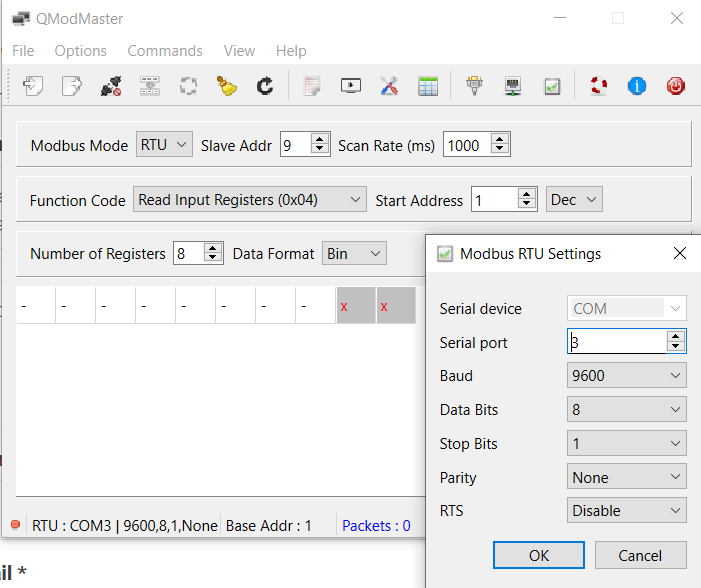Image resolution: width=701 pixels, height=588 pixels.
Task: Click the Connect plug toolbar icon
Action: point(110,86)
